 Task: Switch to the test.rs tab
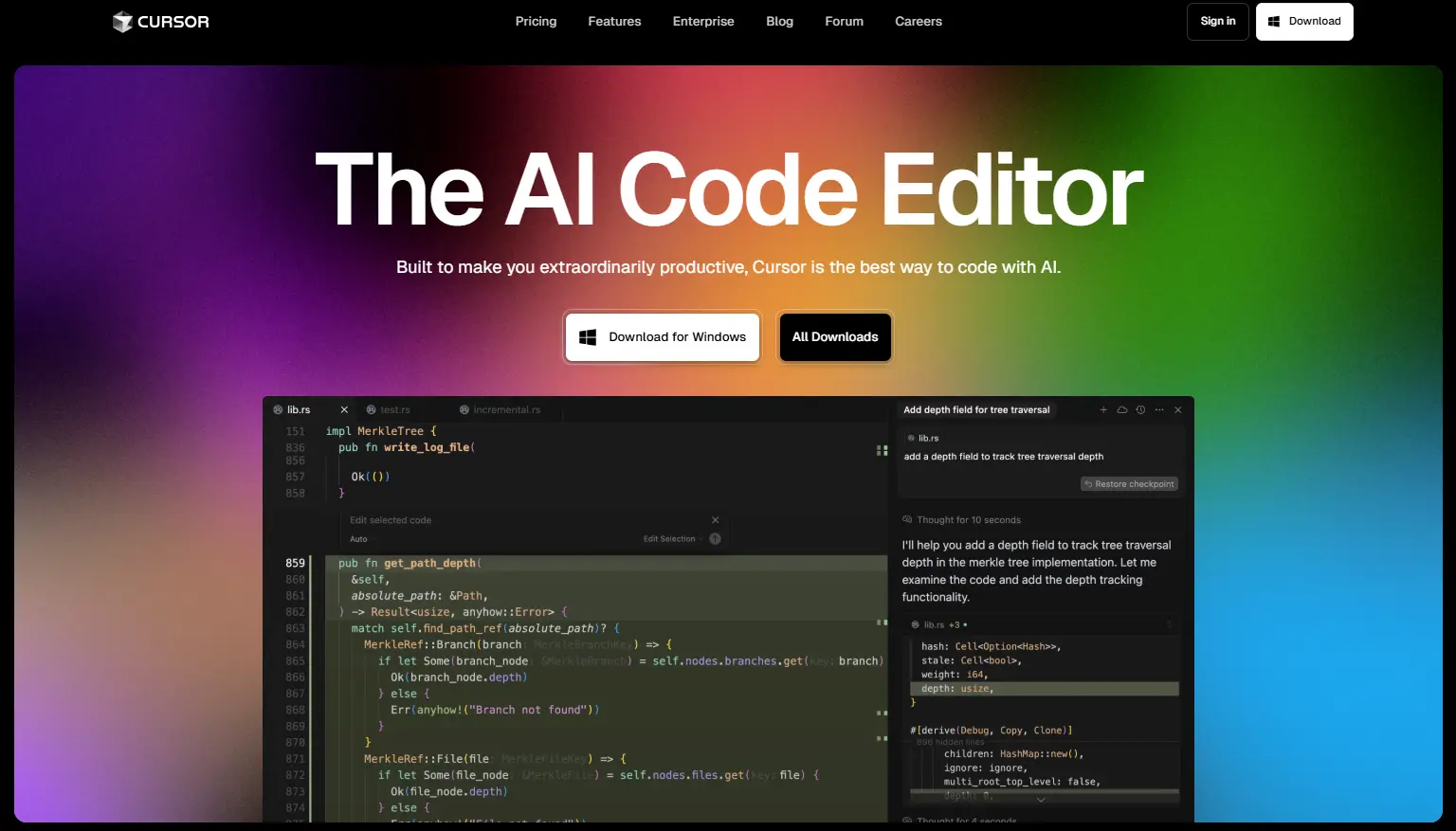(390, 409)
